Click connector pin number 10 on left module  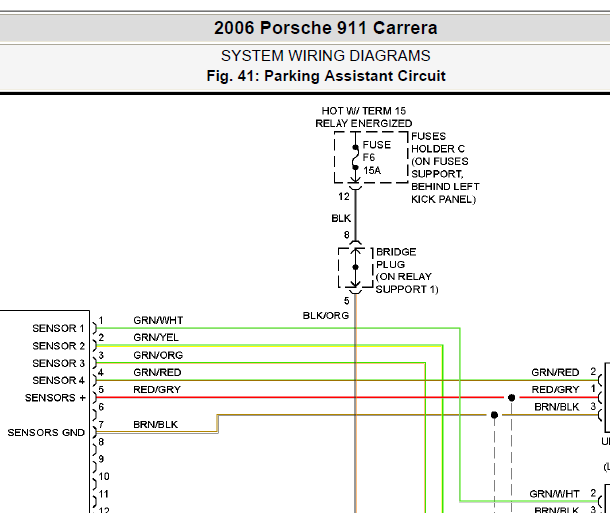(x=104, y=476)
